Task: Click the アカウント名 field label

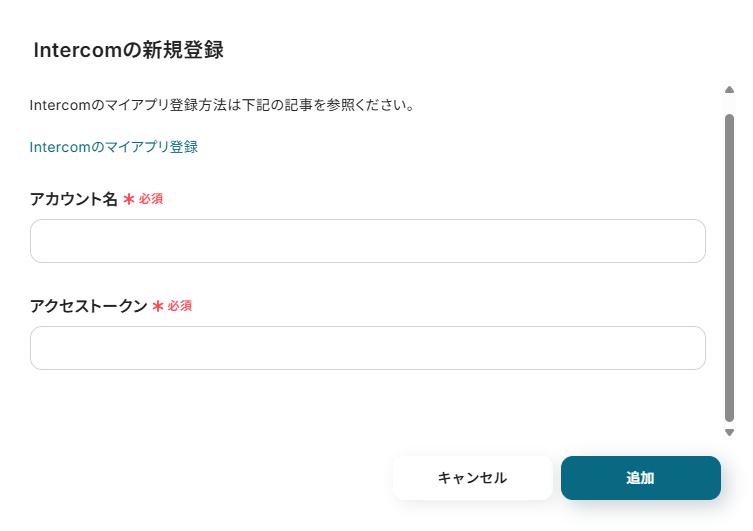Action: click(x=74, y=199)
